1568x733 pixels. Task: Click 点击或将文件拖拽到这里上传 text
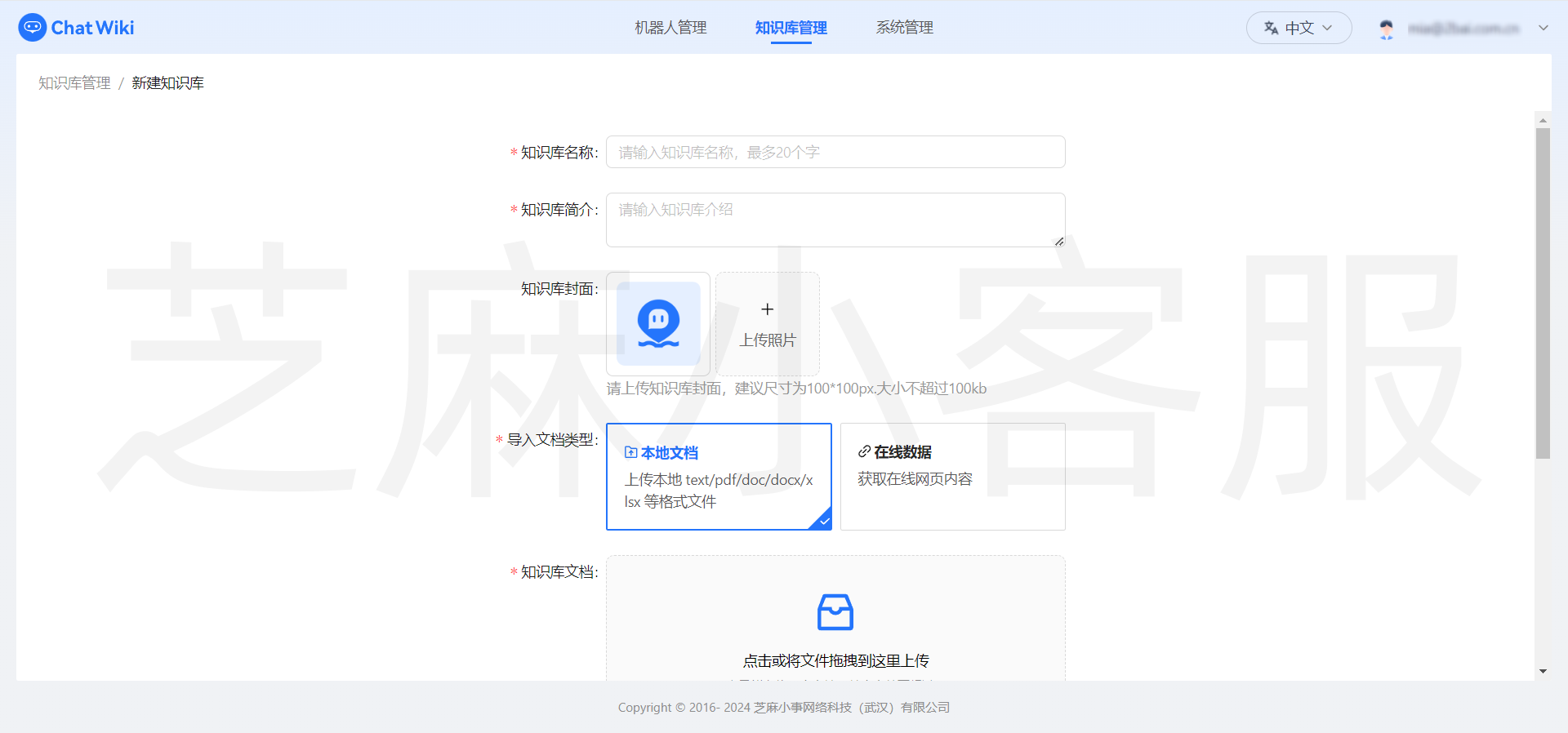835,660
